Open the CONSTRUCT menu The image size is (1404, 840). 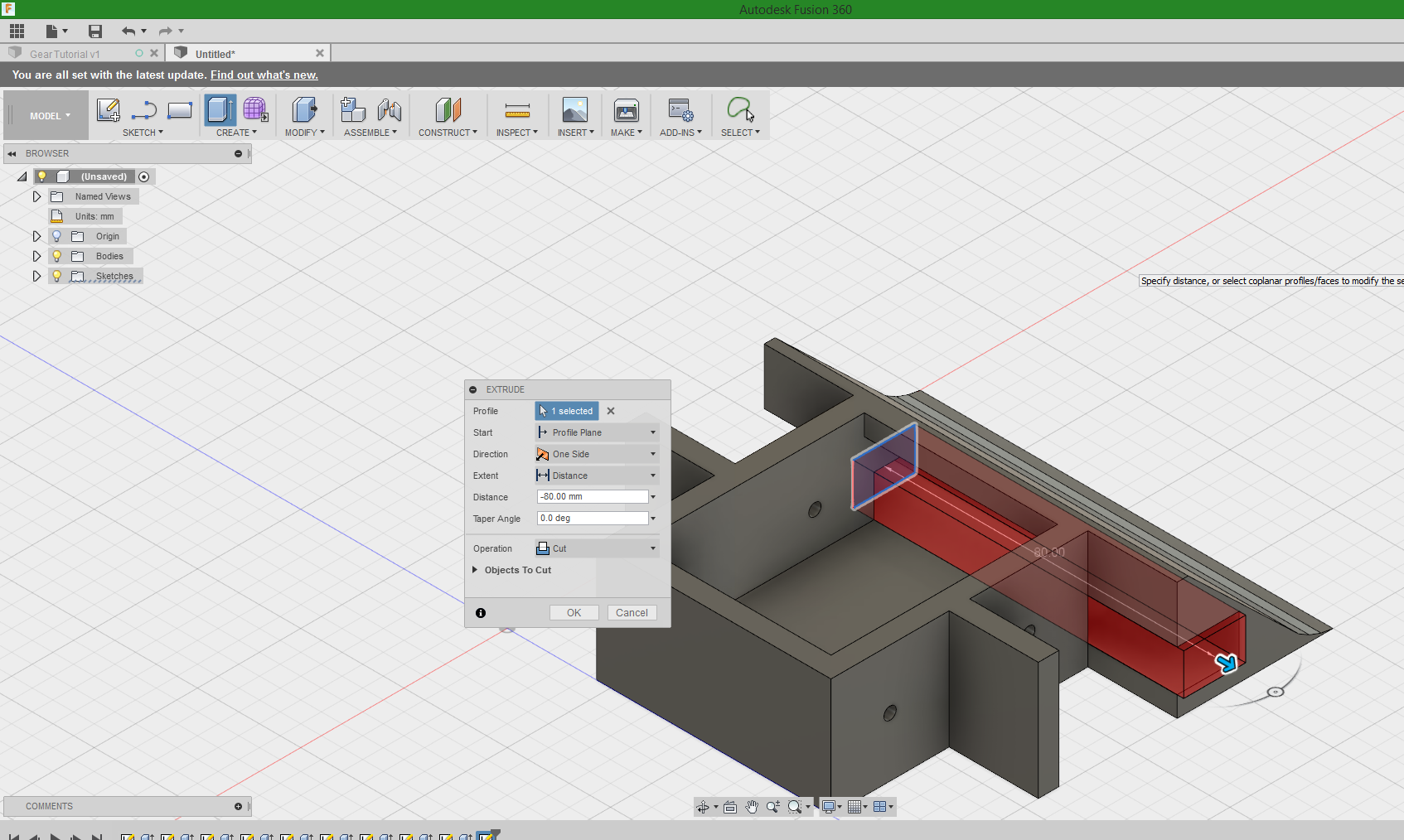click(448, 133)
